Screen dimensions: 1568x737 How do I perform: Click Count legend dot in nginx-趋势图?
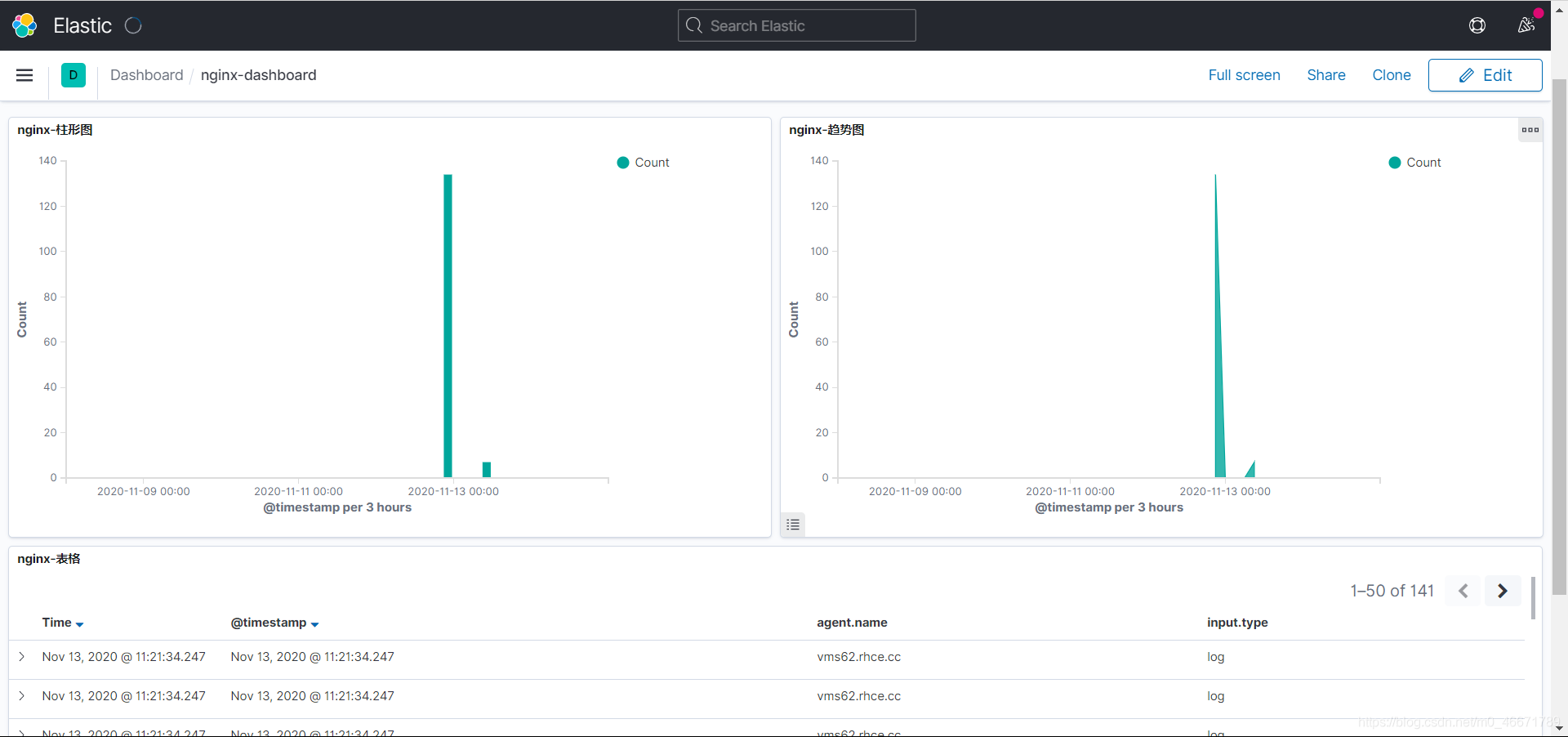coord(1395,163)
